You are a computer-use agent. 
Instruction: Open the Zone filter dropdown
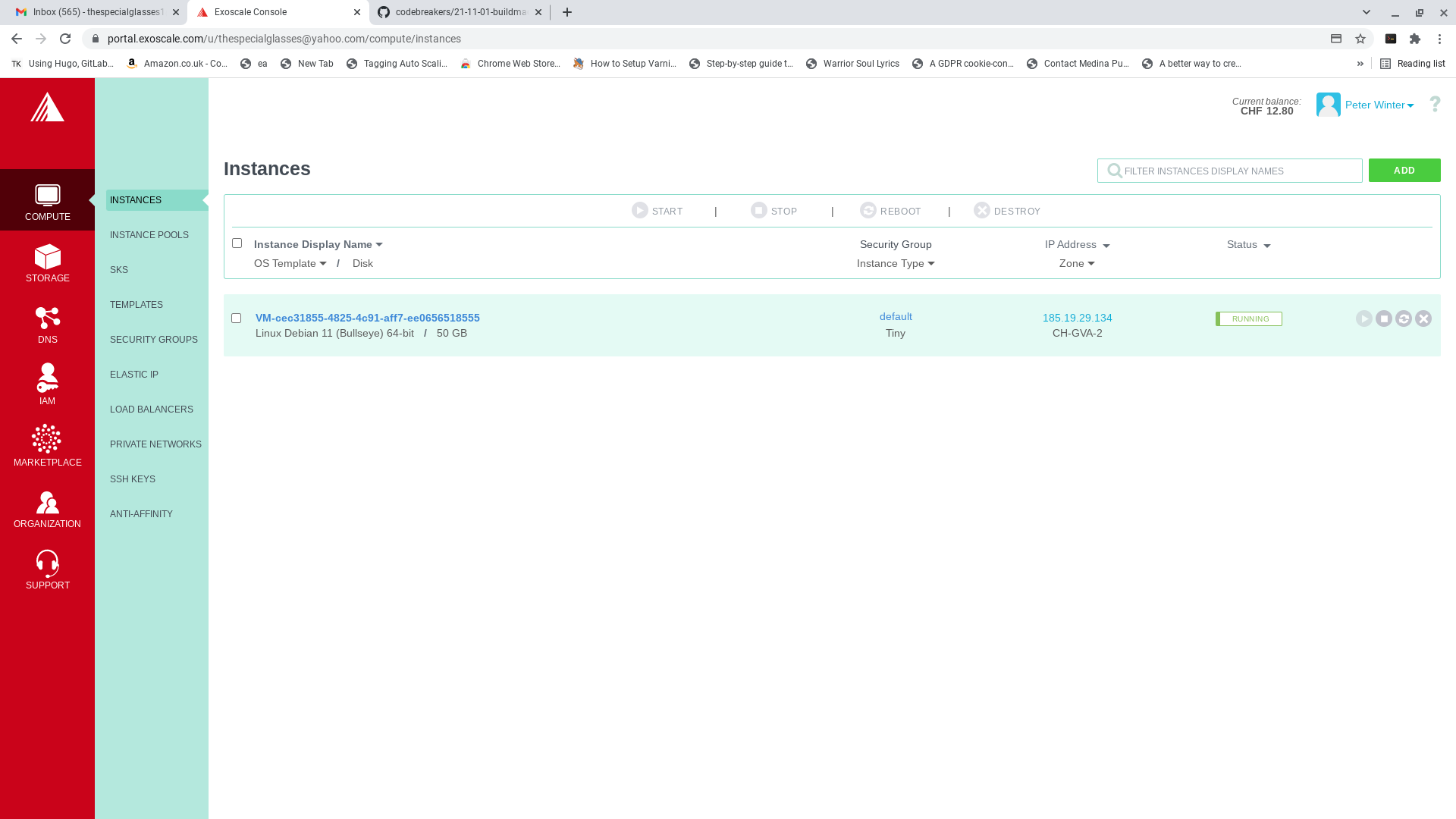[x=1077, y=264]
